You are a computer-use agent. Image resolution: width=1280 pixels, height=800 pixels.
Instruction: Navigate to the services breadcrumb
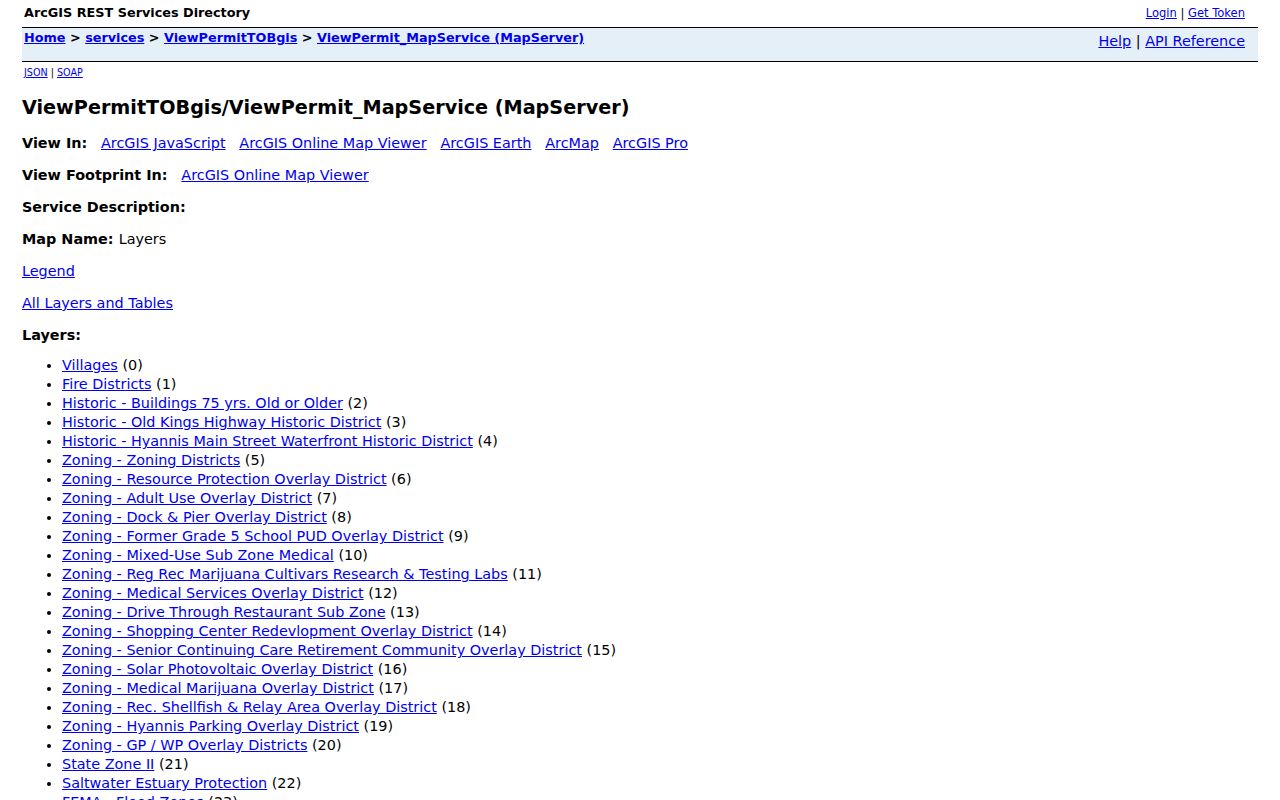point(115,38)
